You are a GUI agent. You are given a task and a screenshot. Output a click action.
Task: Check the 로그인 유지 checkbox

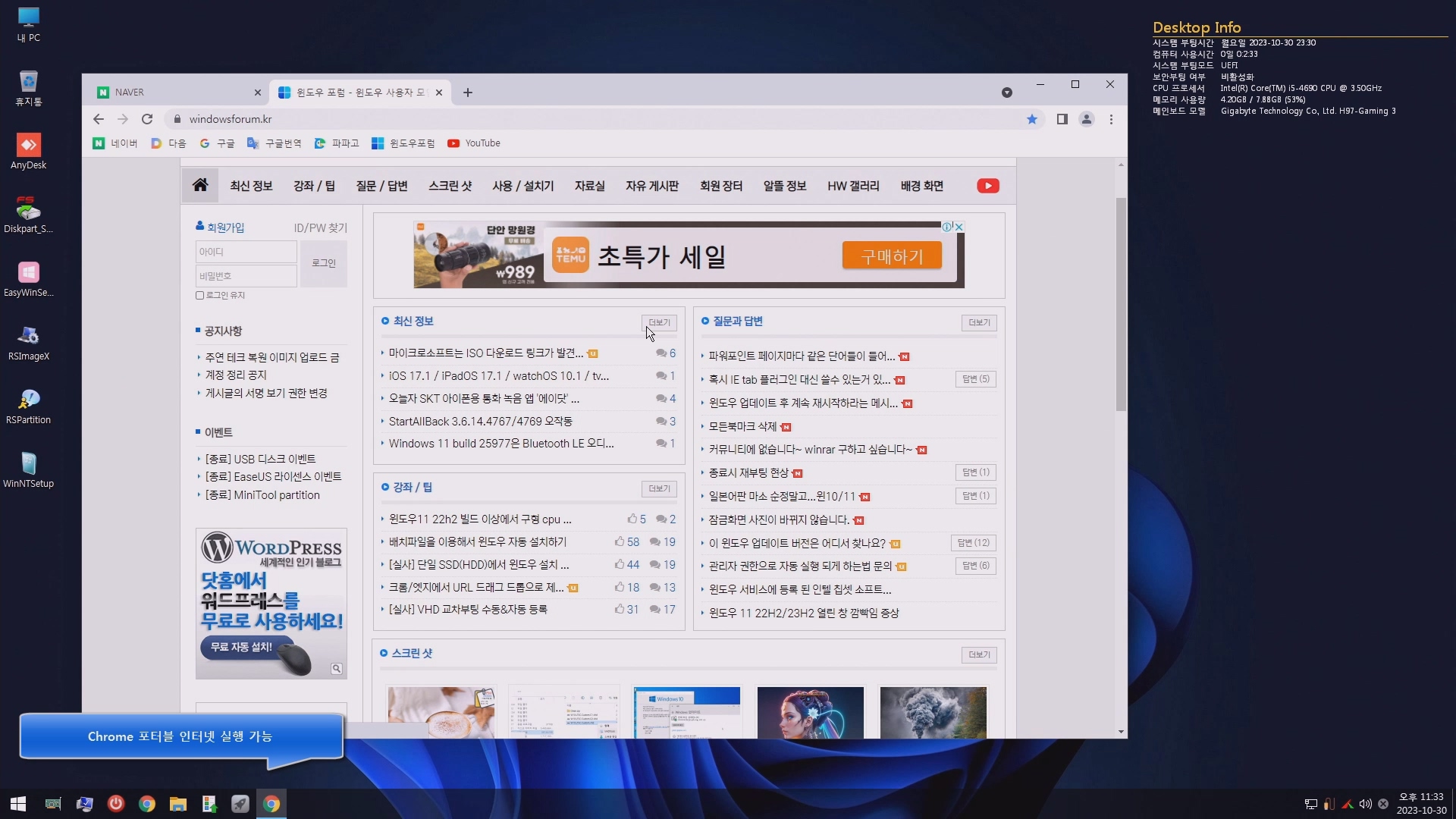point(200,296)
